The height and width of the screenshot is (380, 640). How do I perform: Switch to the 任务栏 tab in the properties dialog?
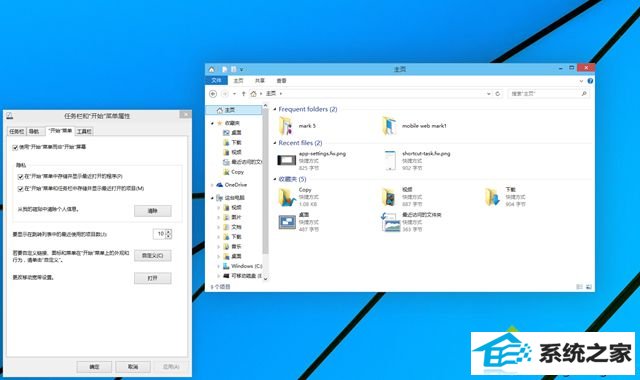(x=17, y=131)
